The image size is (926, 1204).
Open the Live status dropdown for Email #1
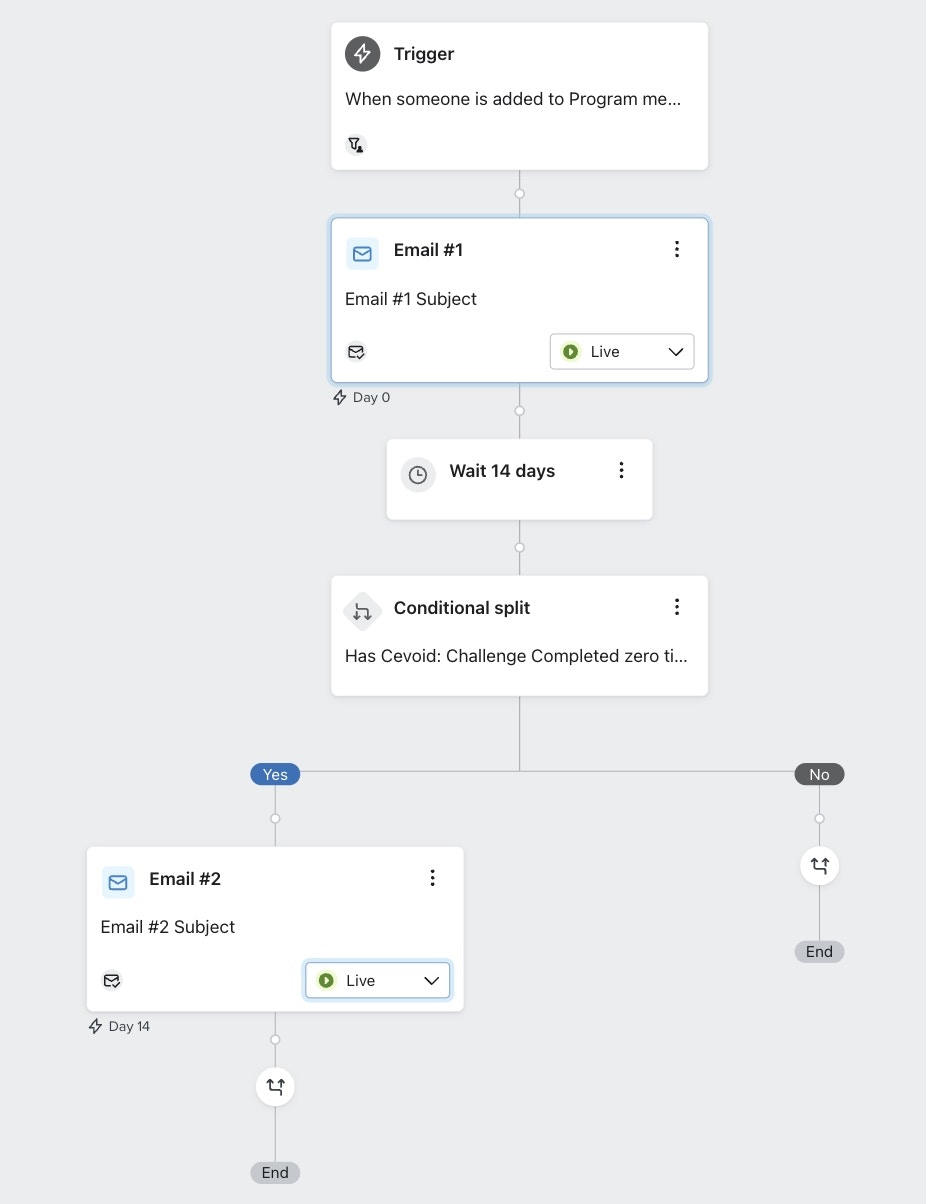coord(621,351)
